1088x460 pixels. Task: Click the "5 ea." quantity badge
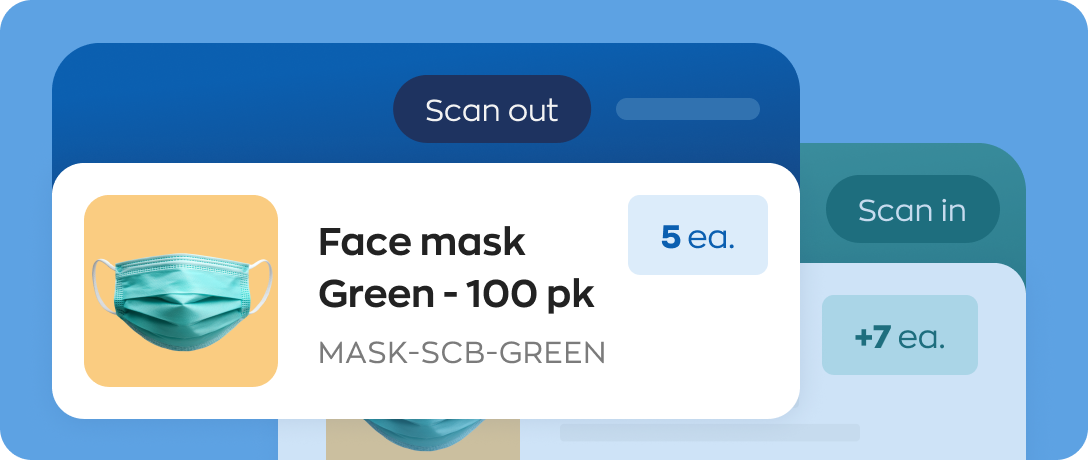tap(697, 235)
